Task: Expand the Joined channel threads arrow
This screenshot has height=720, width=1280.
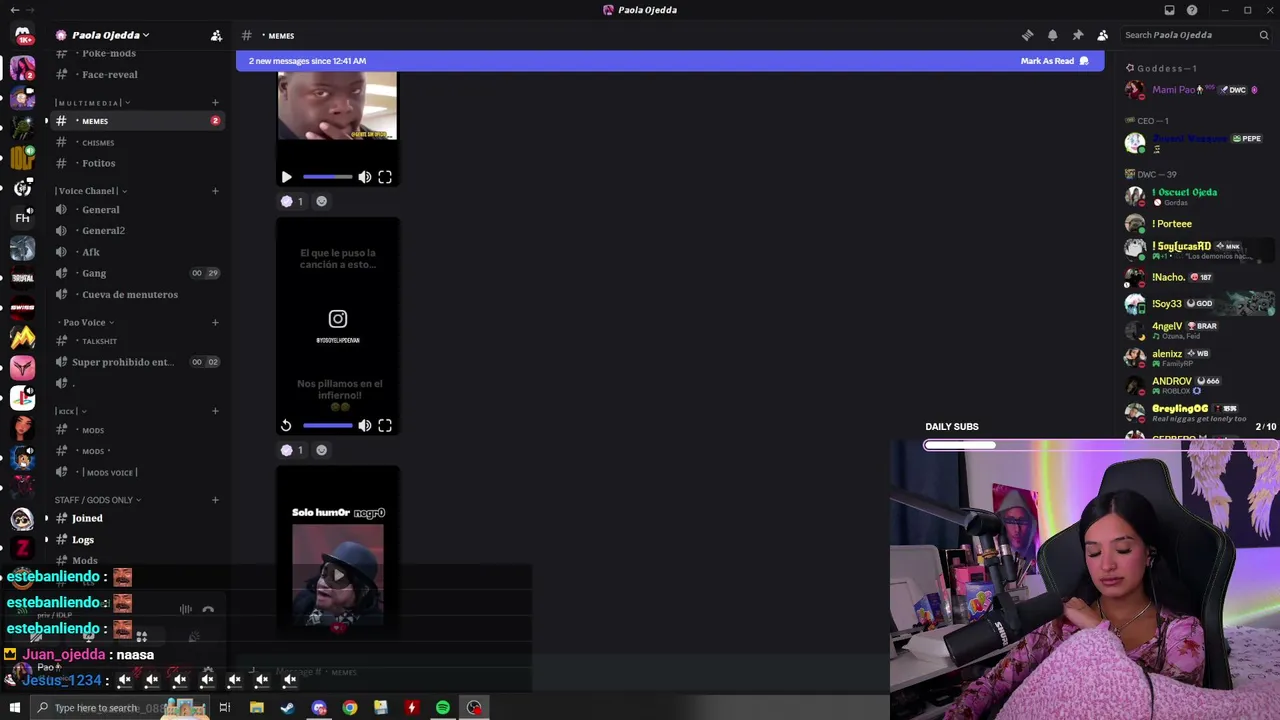Action: click(46, 518)
